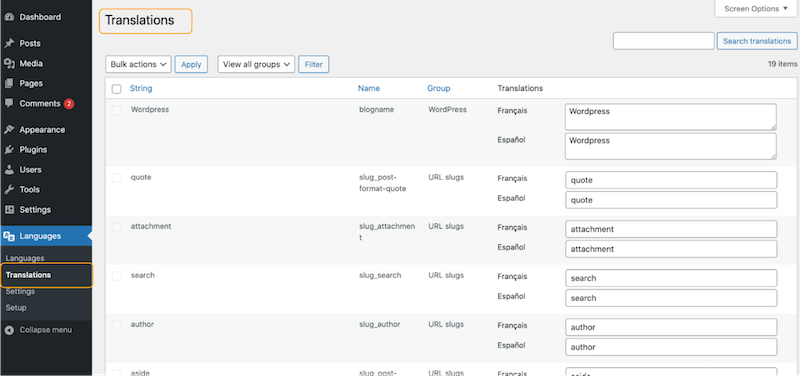Image resolution: width=800 pixels, height=376 pixels.
Task: Open the Plugins menu item
Action: (x=46, y=149)
